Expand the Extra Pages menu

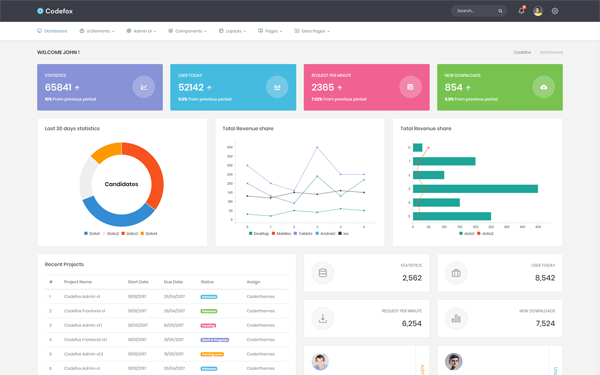[312, 31]
